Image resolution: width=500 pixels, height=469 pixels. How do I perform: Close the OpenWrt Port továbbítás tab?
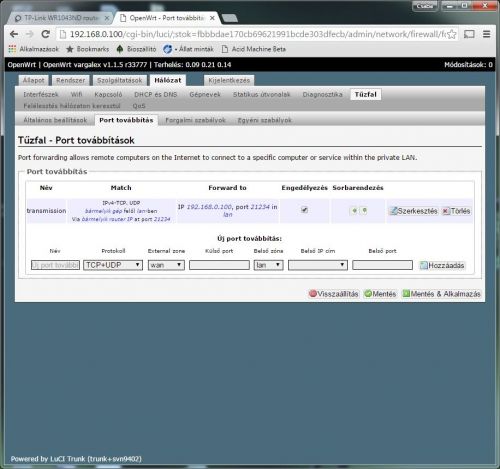tap(212, 18)
